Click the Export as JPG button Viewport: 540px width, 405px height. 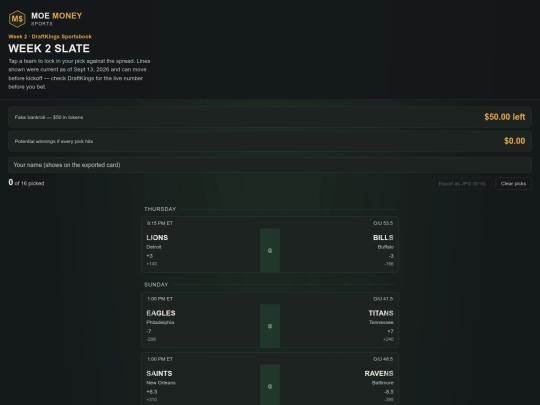(462, 184)
